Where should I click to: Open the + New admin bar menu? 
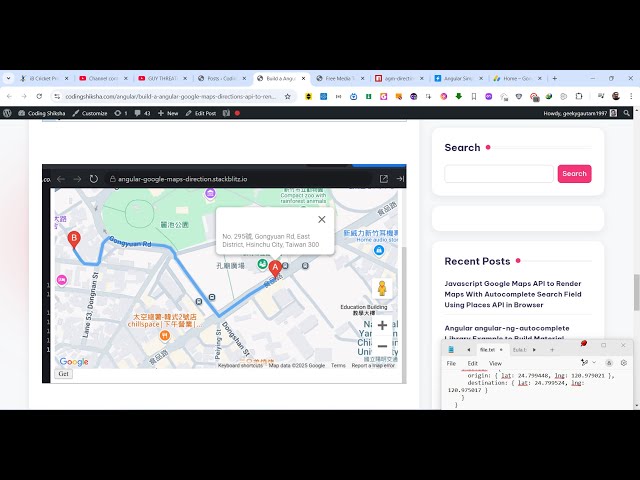pos(168,113)
